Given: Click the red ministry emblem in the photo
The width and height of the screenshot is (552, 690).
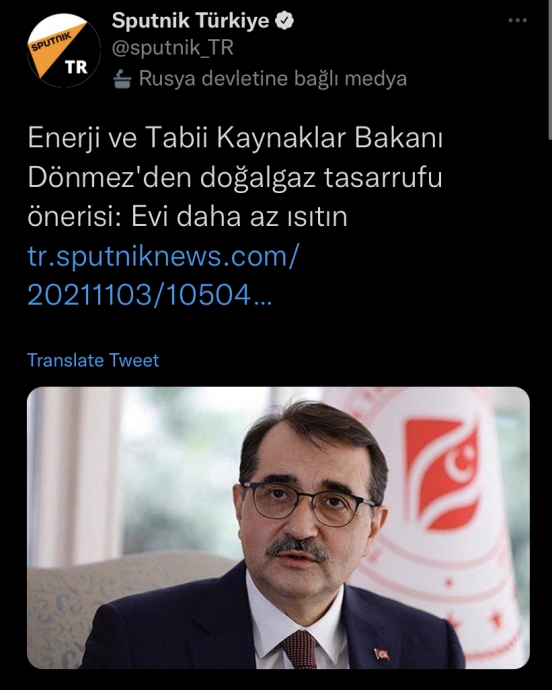Looking at the screenshot, I should tap(442, 474).
